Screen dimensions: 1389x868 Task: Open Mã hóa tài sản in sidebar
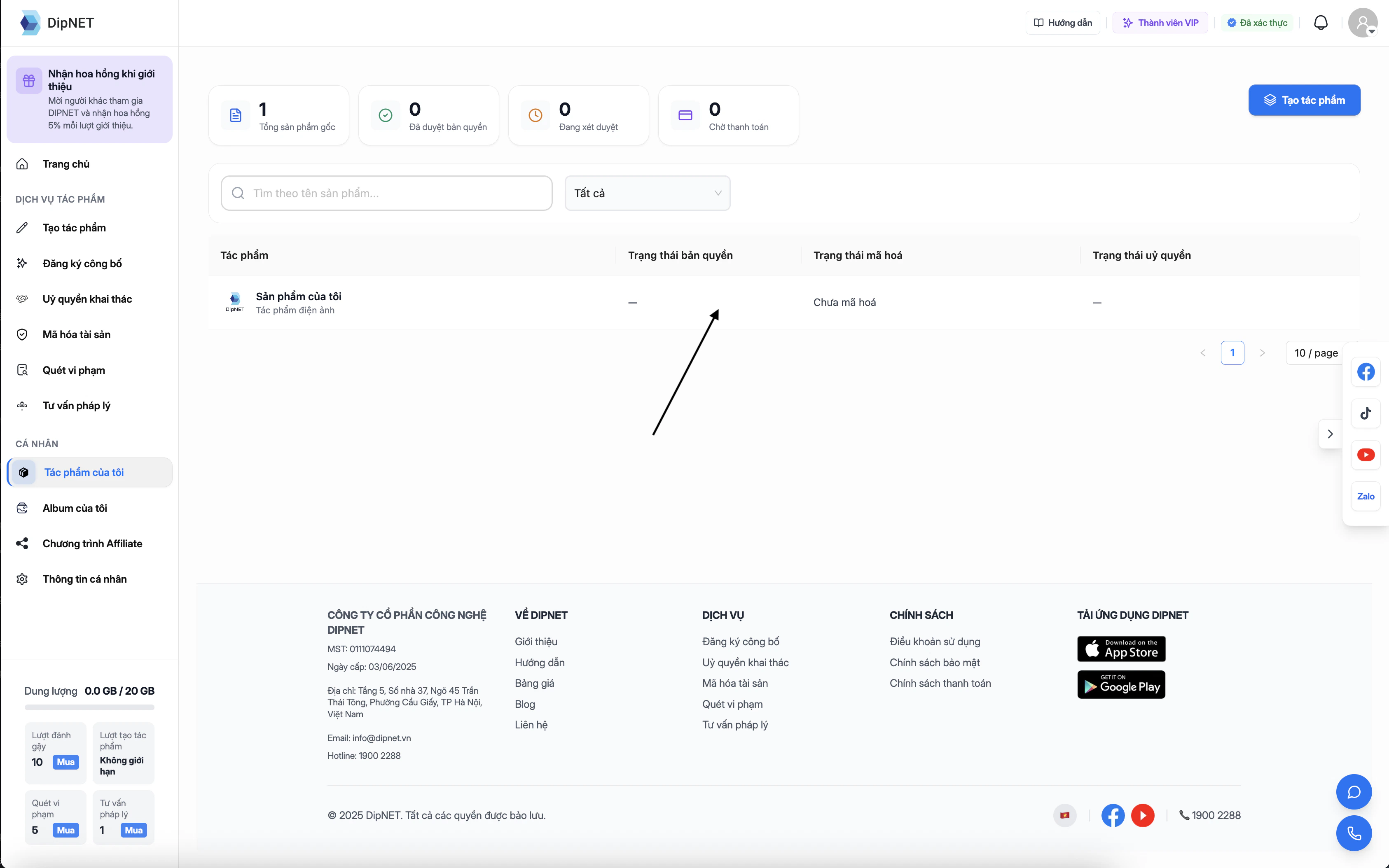point(89,335)
